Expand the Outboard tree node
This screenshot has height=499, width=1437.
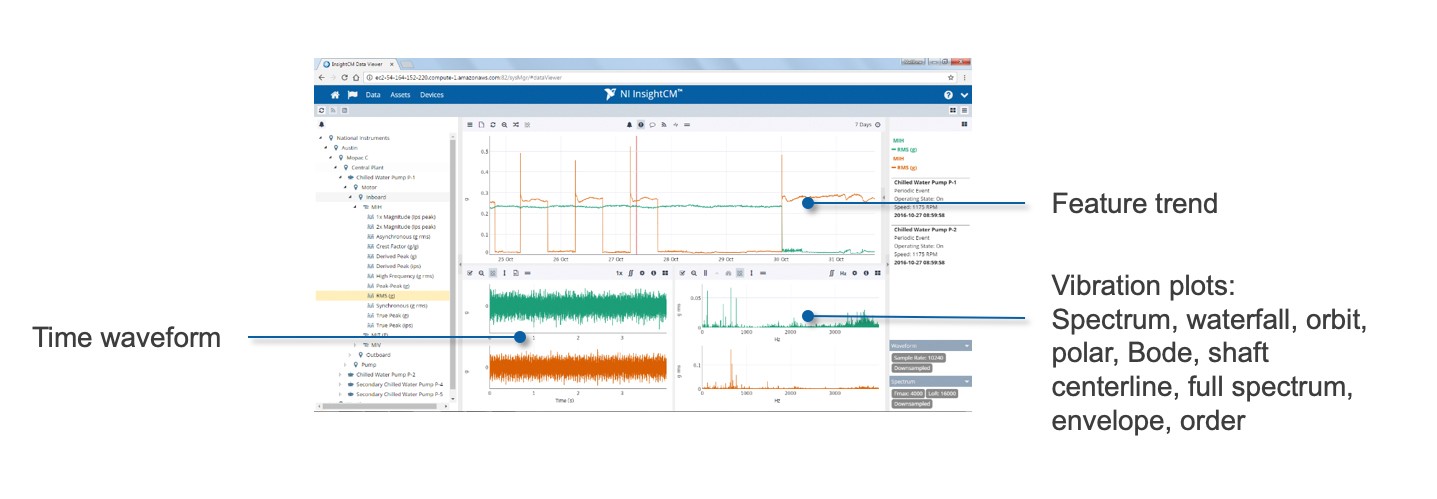coord(351,354)
